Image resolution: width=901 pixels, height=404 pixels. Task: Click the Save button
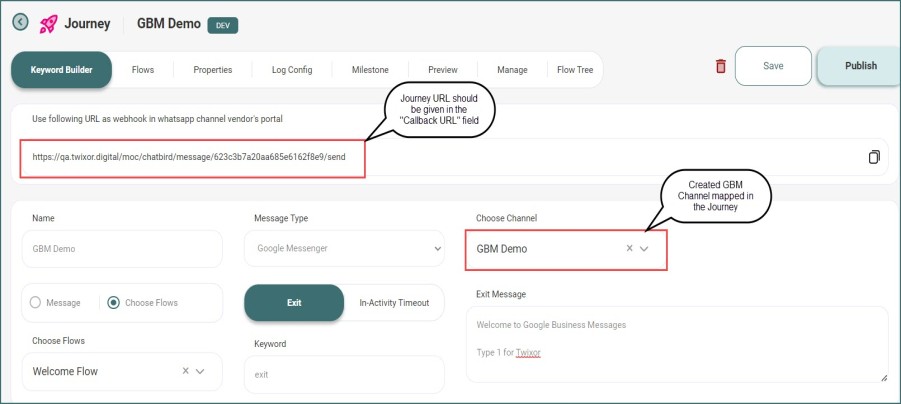pyautogui.click(x=773, y=66)
